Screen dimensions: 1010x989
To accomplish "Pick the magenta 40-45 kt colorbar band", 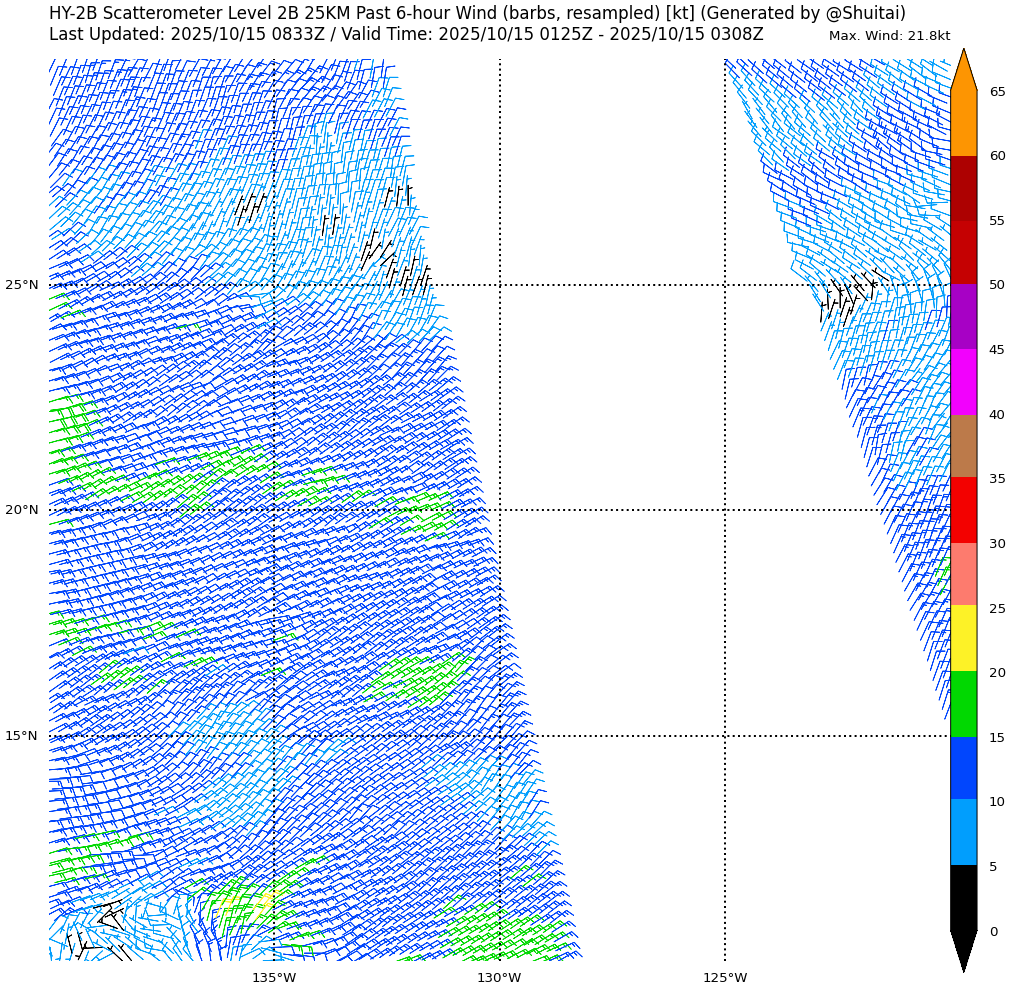I will 963,381.
